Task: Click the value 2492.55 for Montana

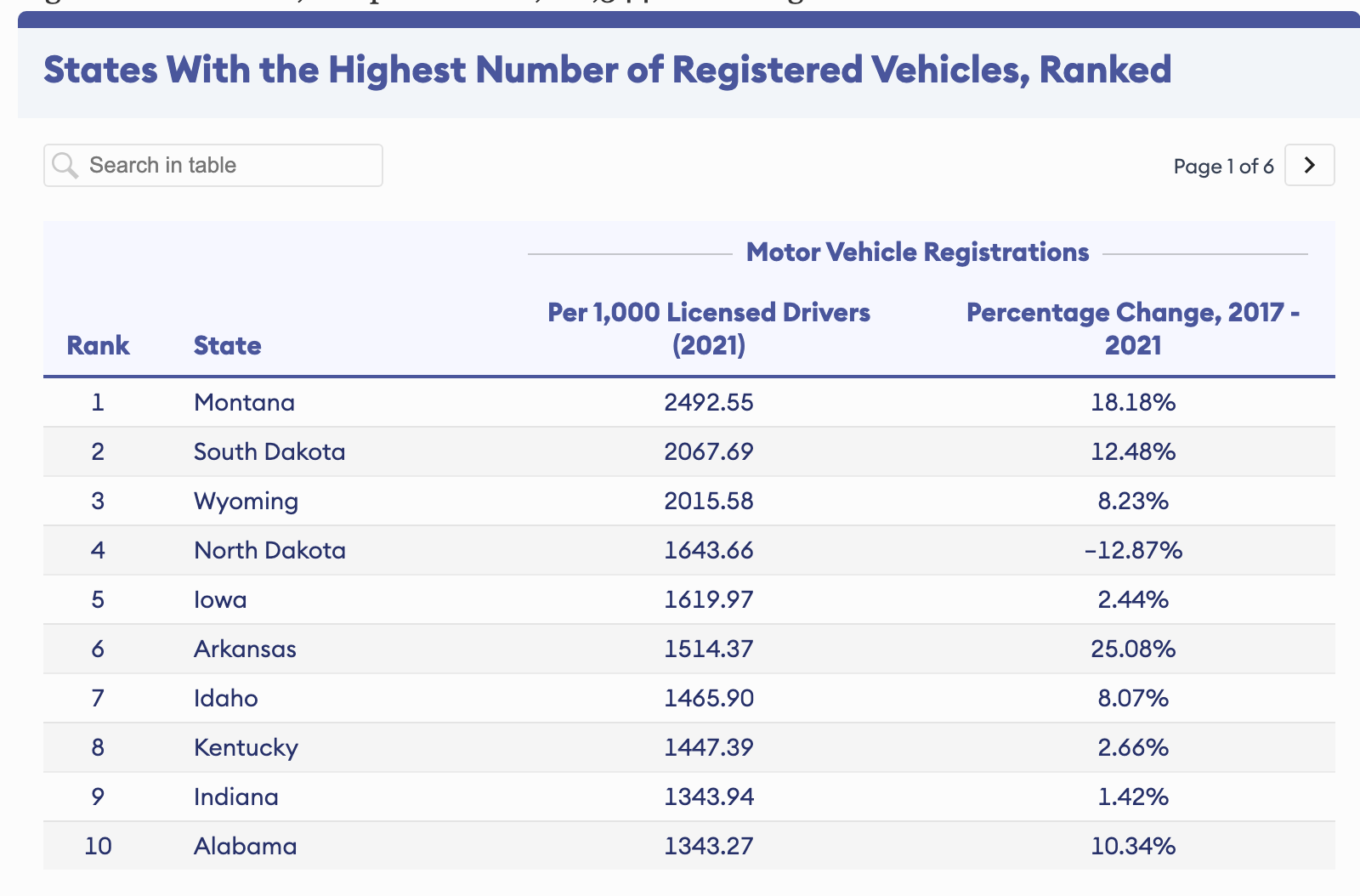Action: point(709,402)
